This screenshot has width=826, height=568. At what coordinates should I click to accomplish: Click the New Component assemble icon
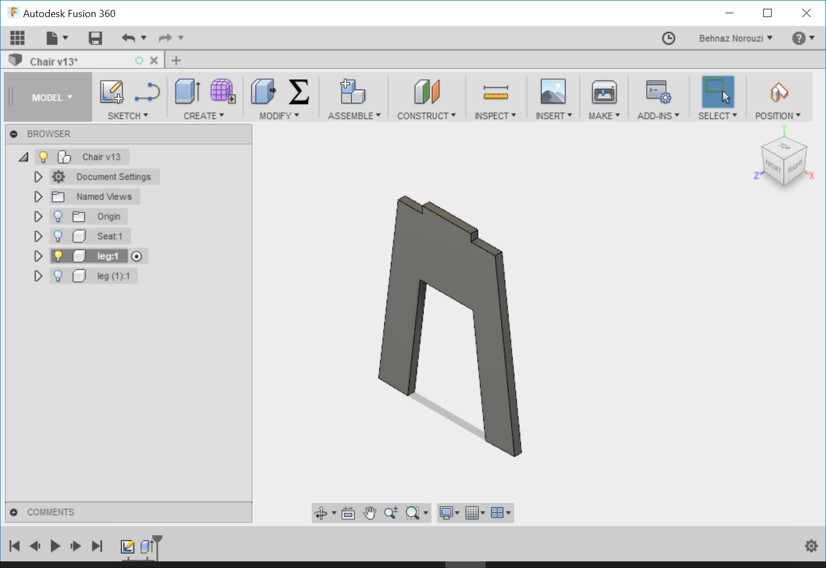(x=352, y=92)
